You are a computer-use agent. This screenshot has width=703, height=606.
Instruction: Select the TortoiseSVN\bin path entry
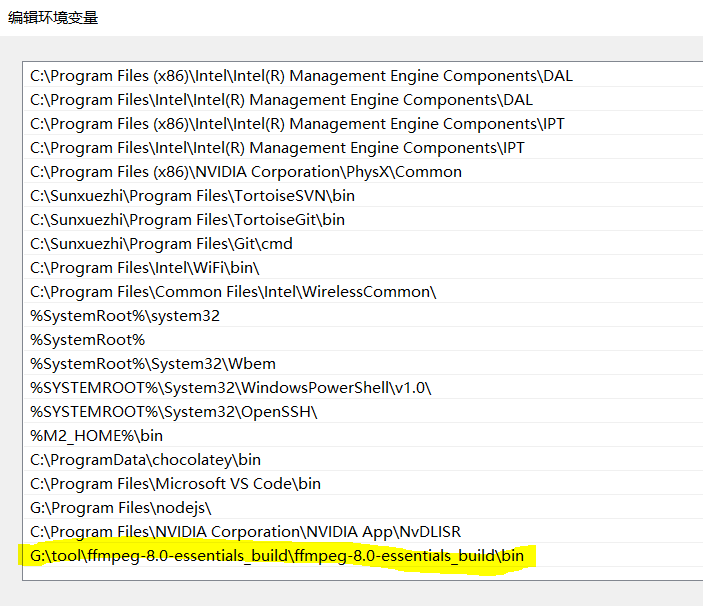coord(363,195)
